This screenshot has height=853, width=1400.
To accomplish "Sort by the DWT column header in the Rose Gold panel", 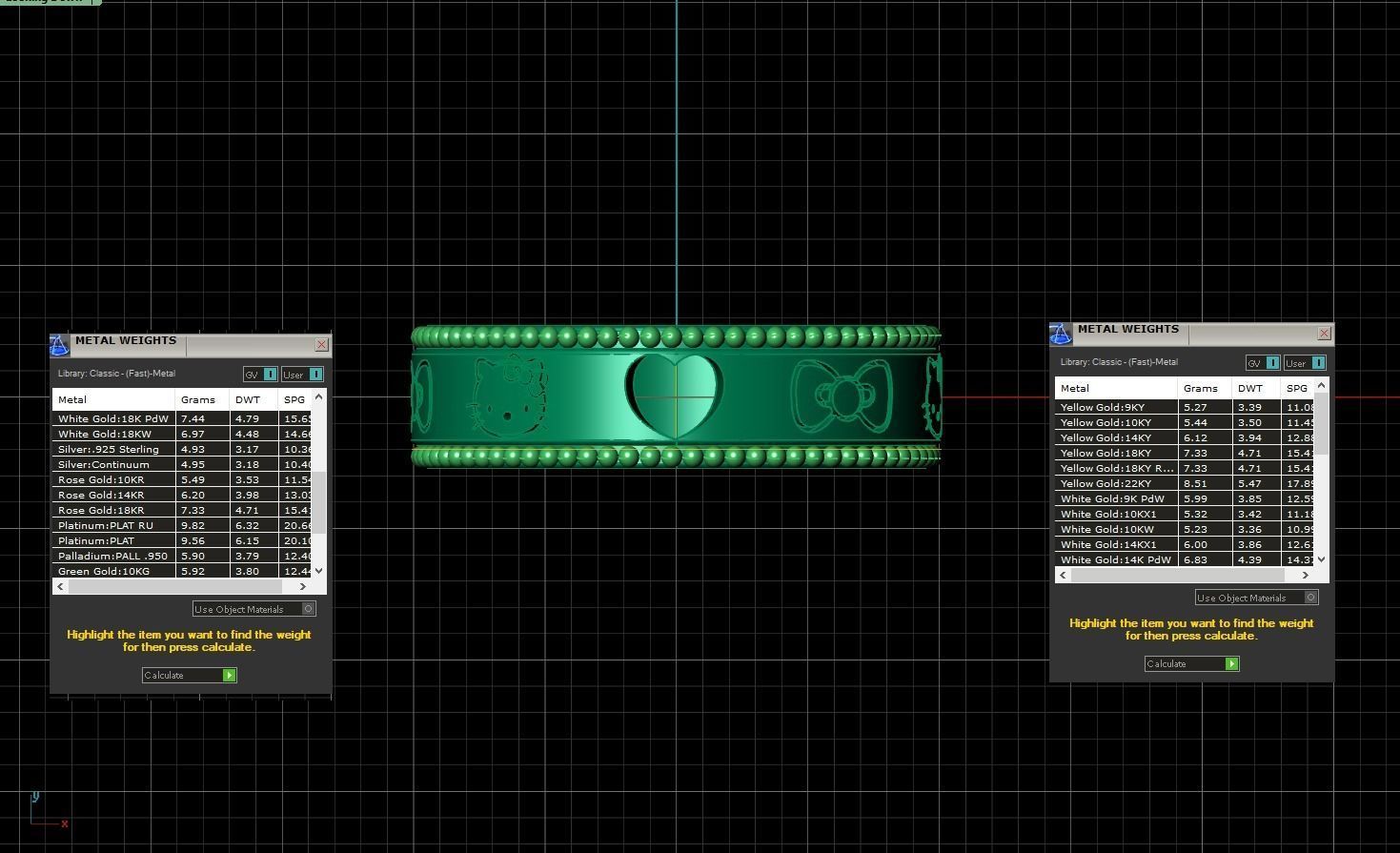I will point(254,400).
